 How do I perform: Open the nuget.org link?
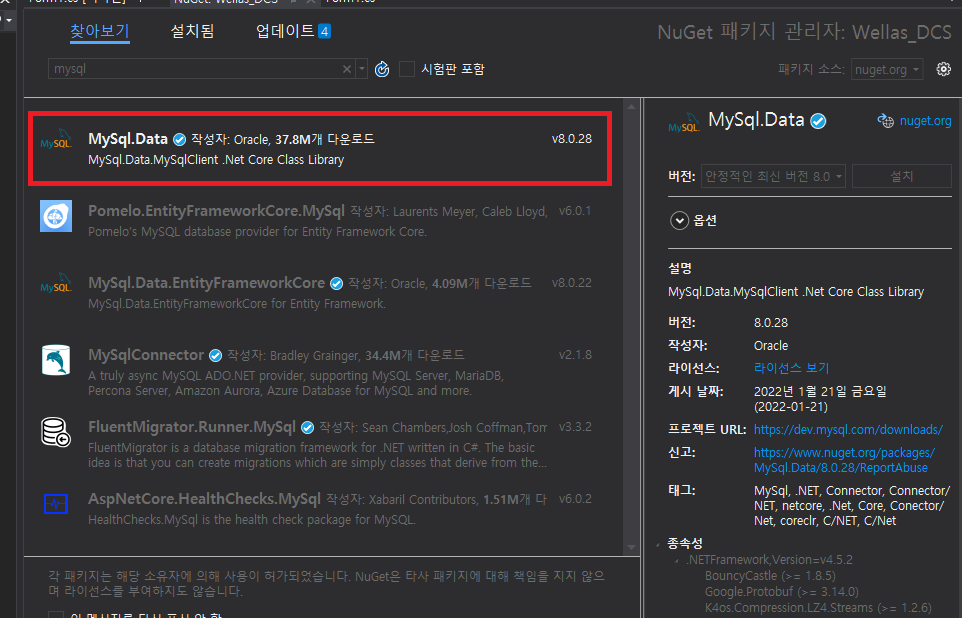925,121
